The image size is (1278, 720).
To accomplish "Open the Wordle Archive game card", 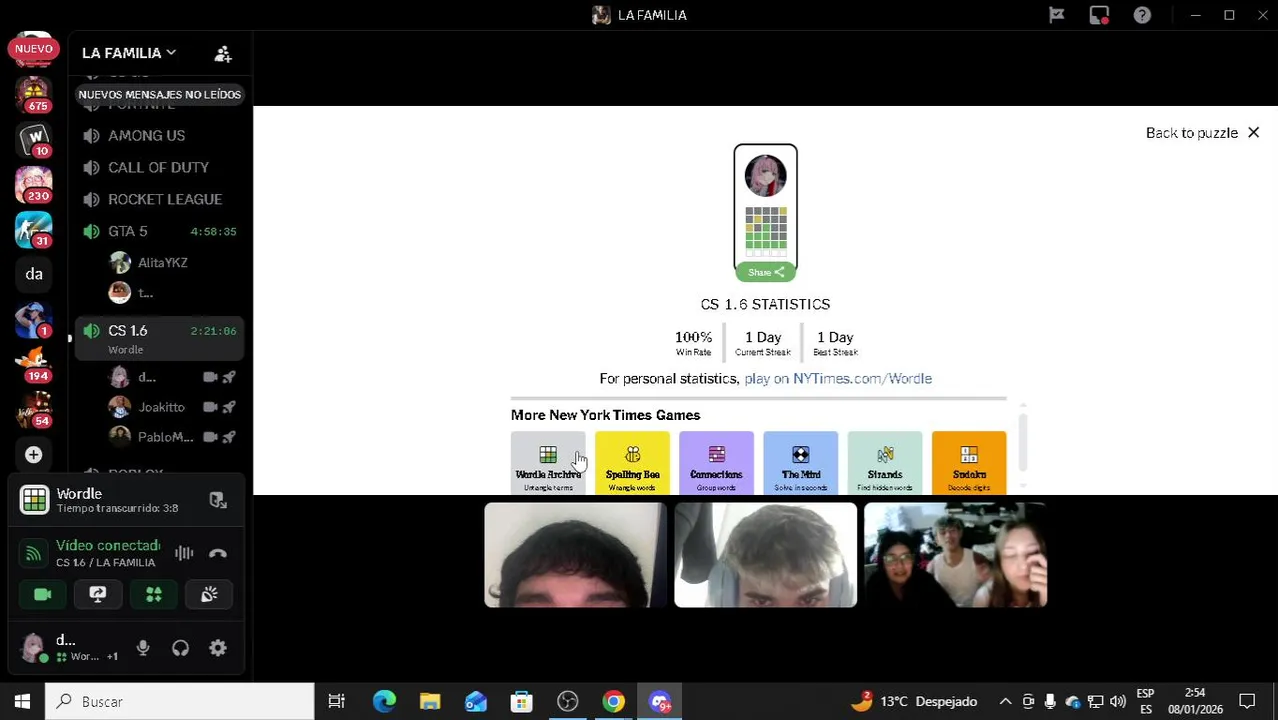I will 548,463.
